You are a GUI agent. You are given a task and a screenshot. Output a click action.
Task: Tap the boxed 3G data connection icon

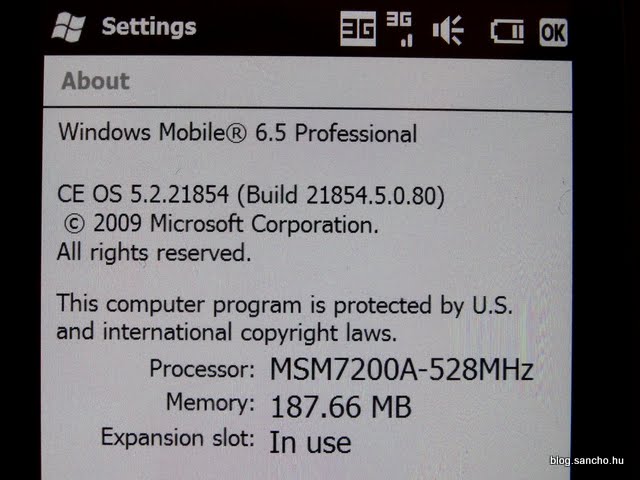coord(358,29)
